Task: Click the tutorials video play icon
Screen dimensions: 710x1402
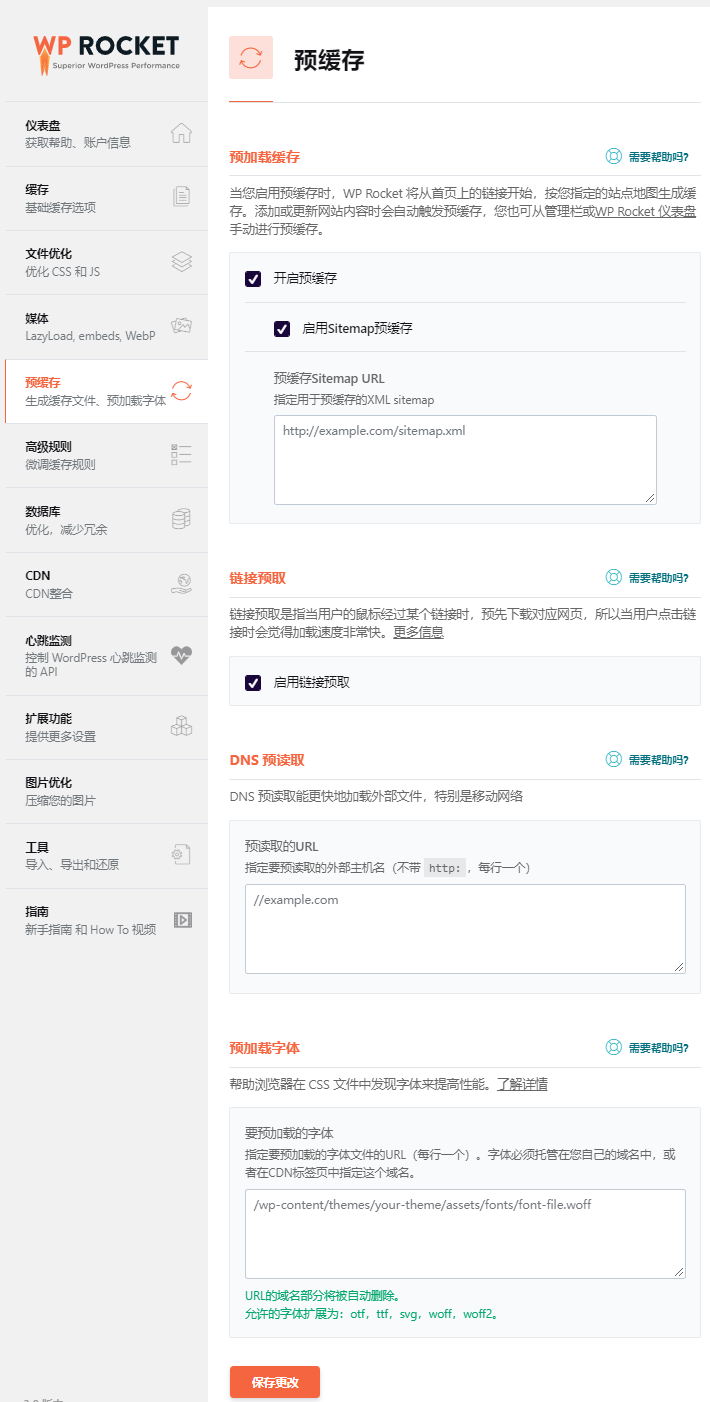Action: [182, 920]
